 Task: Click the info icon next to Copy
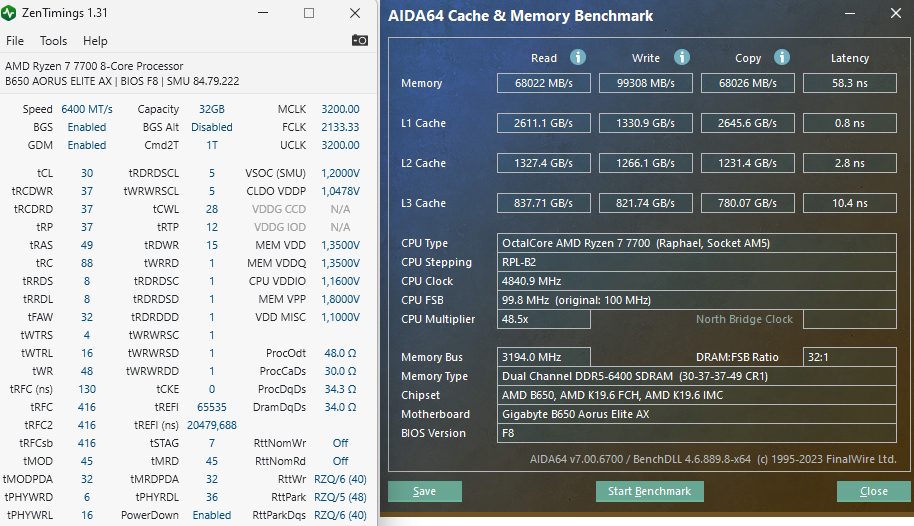tap(782, 57)
